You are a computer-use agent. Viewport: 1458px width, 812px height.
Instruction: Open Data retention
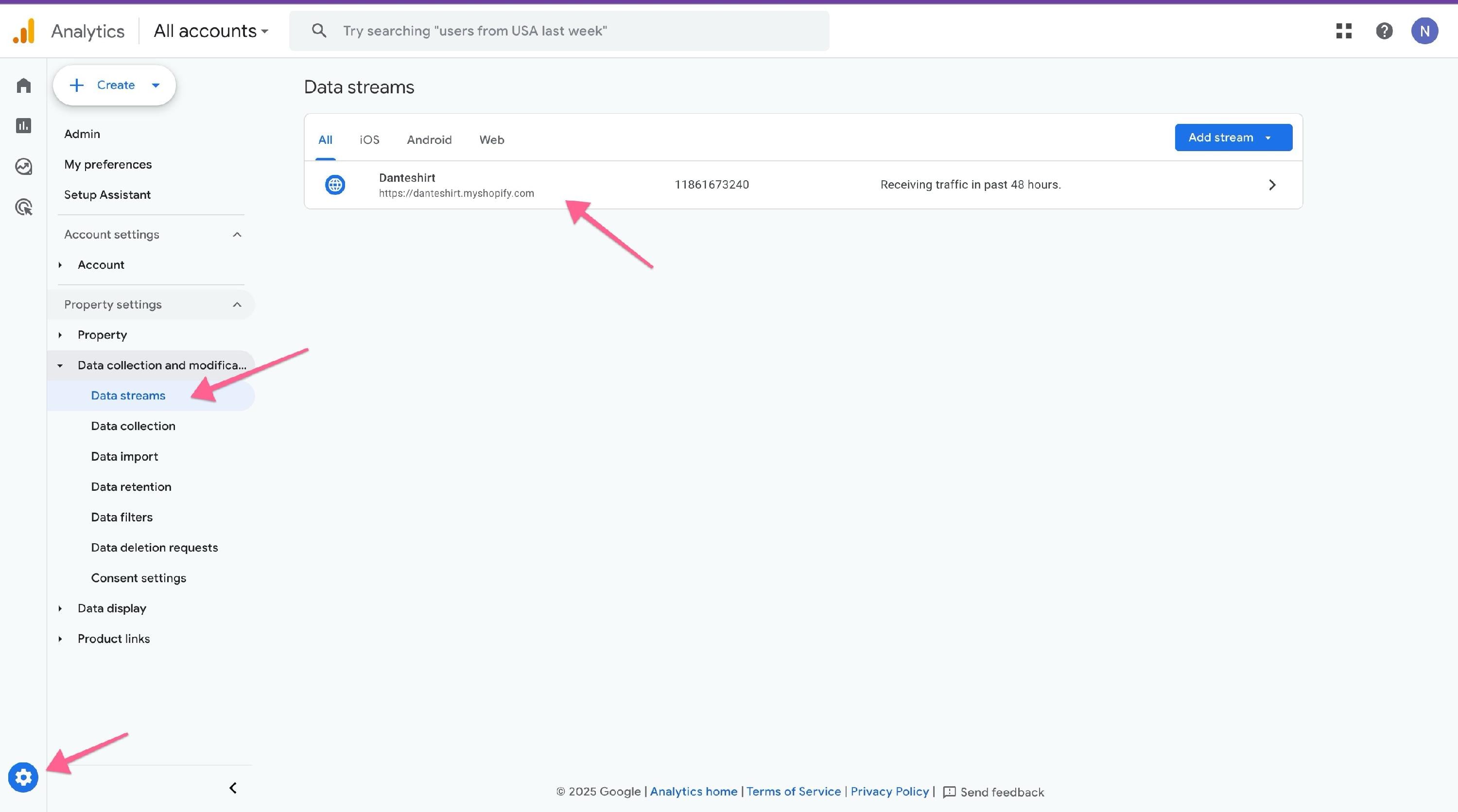pos(131,486)
